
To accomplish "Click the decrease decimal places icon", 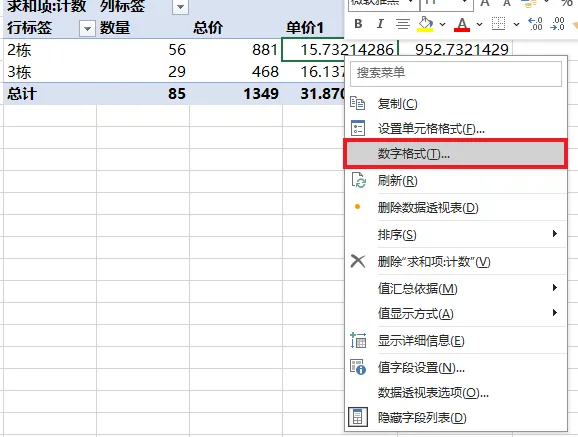I will click(557, 24).
